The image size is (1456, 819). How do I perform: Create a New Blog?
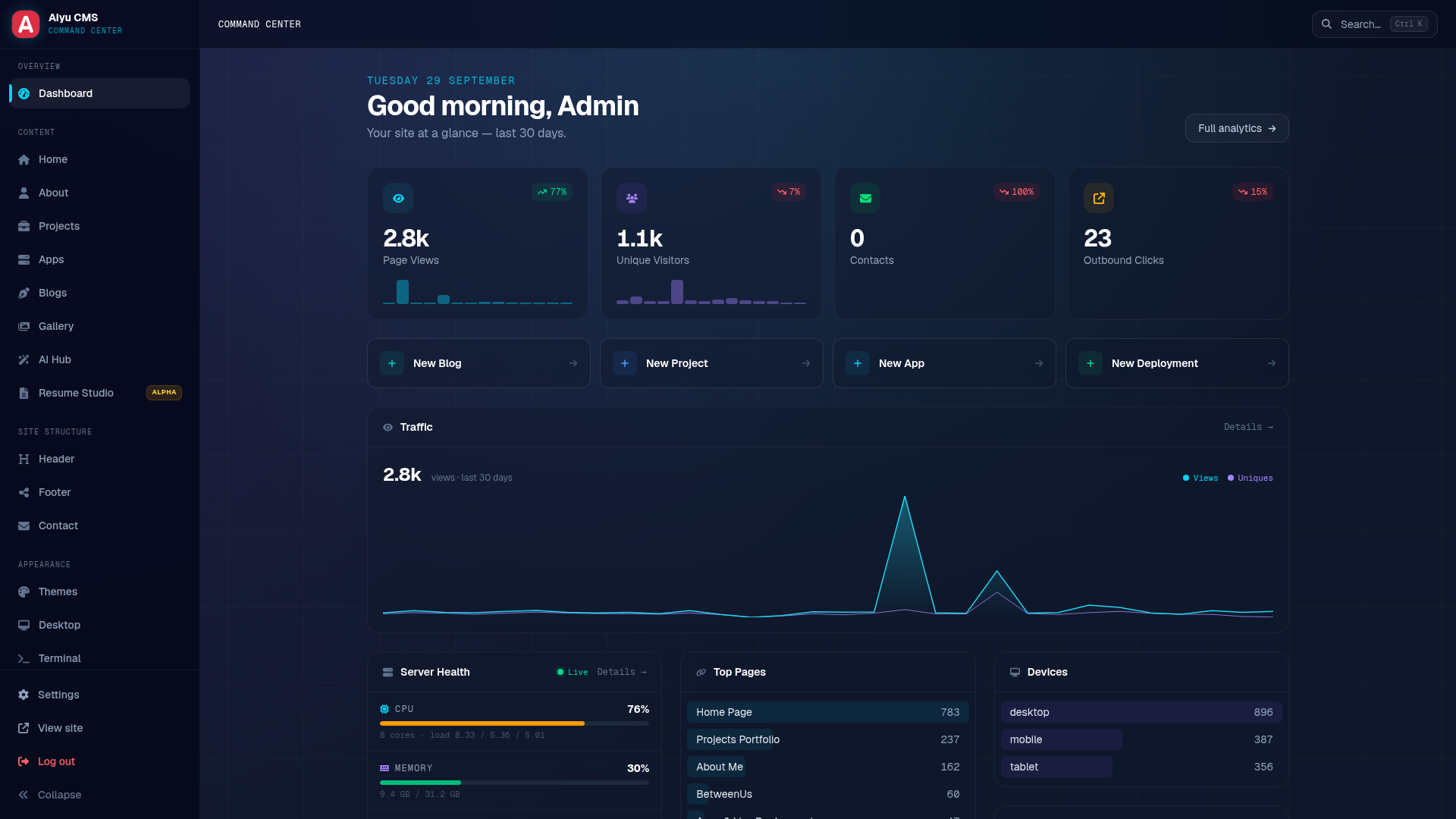[x=479, y=363]
